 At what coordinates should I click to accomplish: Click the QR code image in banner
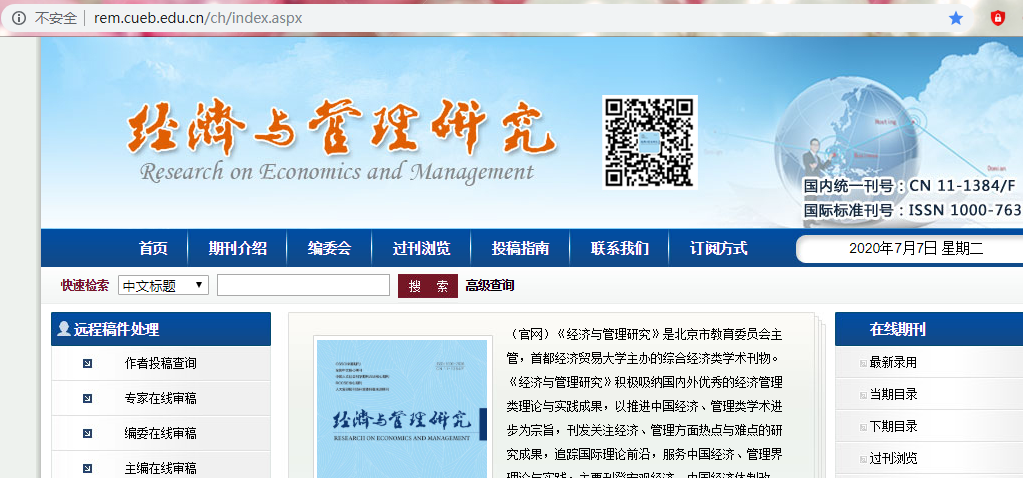(650, 142)
